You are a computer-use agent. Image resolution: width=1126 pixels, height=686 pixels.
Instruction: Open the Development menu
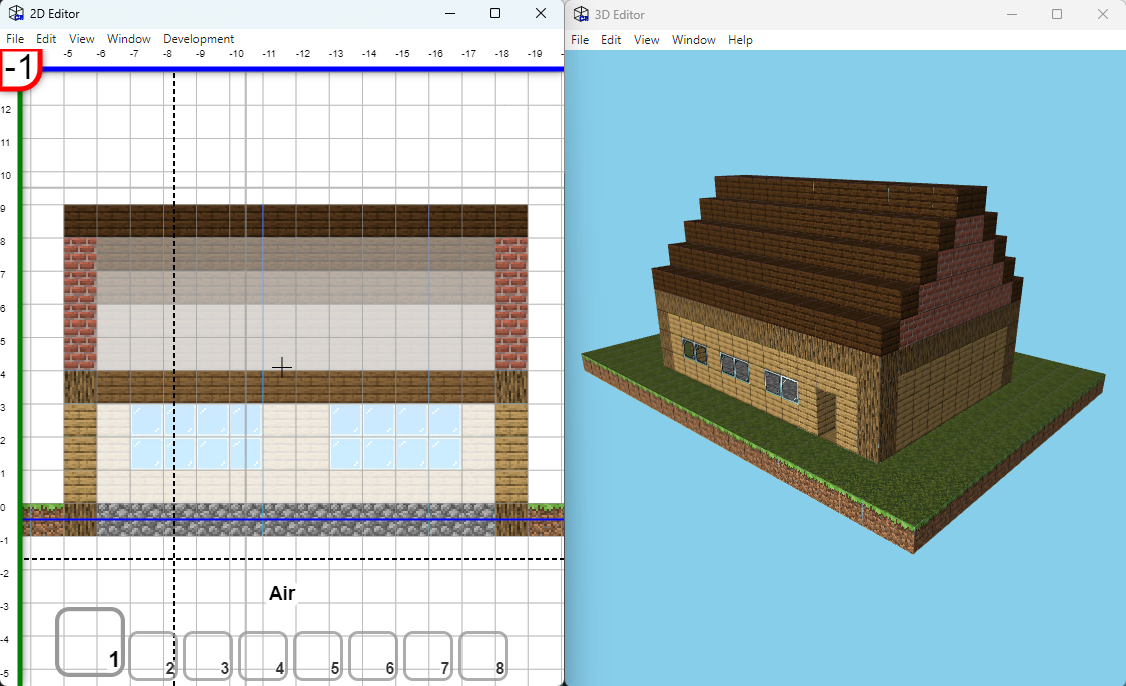(x=198, y=38)
